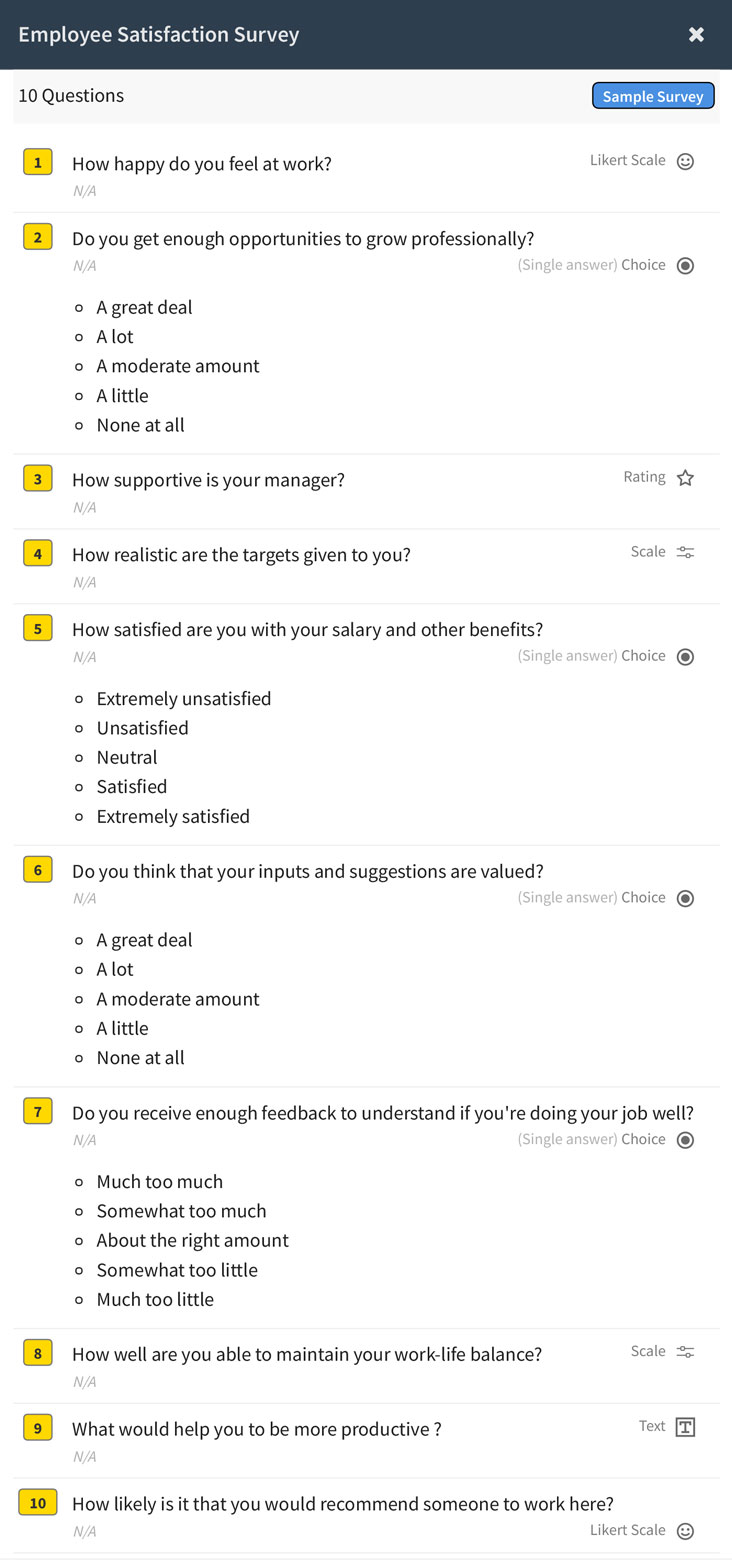
Task: Click the Scale sliders icon on question 4
Action: click(x=686, y=552)
